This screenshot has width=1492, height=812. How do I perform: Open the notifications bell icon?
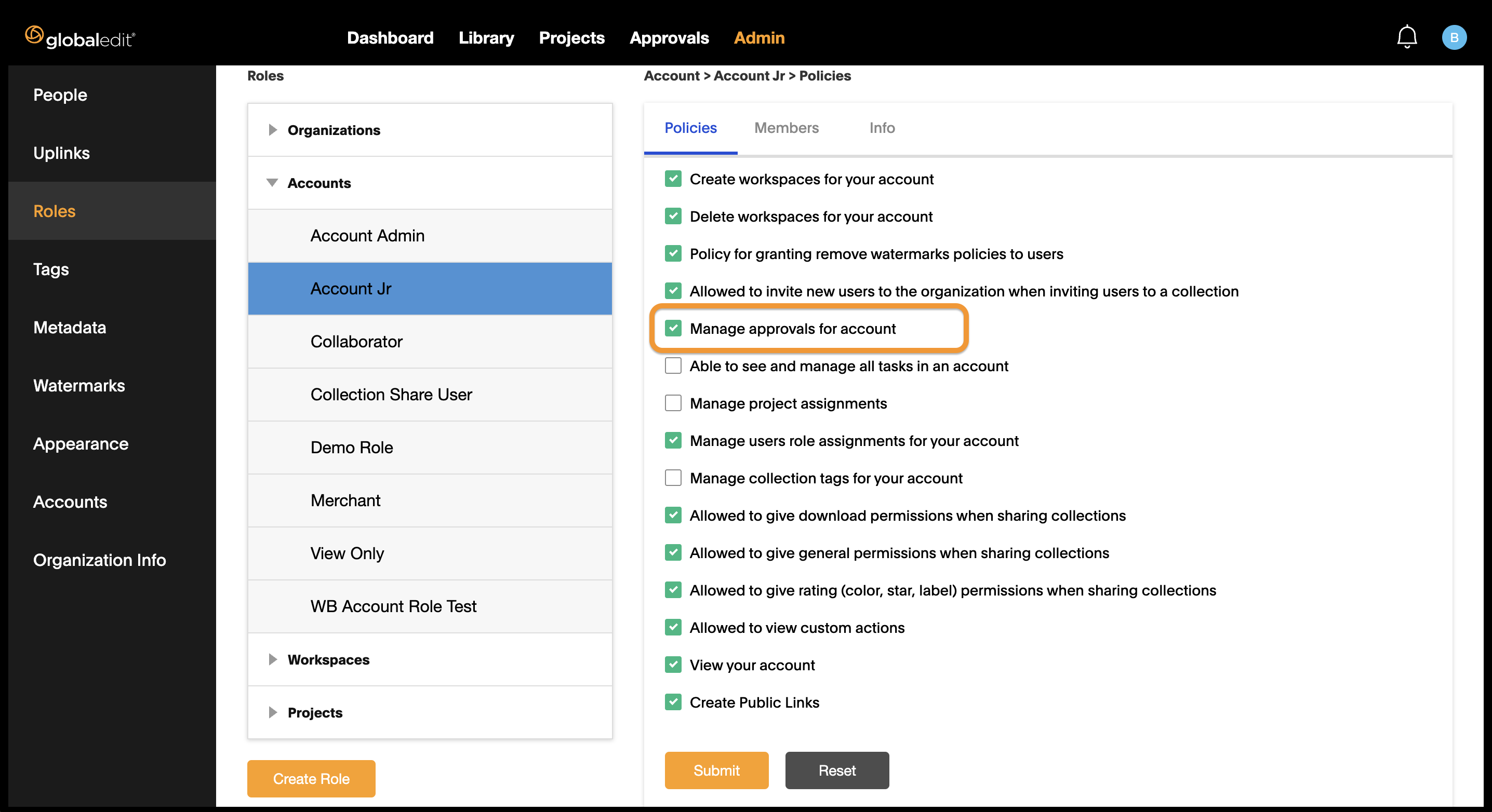pyautogui.click(x=1406, y=37)
